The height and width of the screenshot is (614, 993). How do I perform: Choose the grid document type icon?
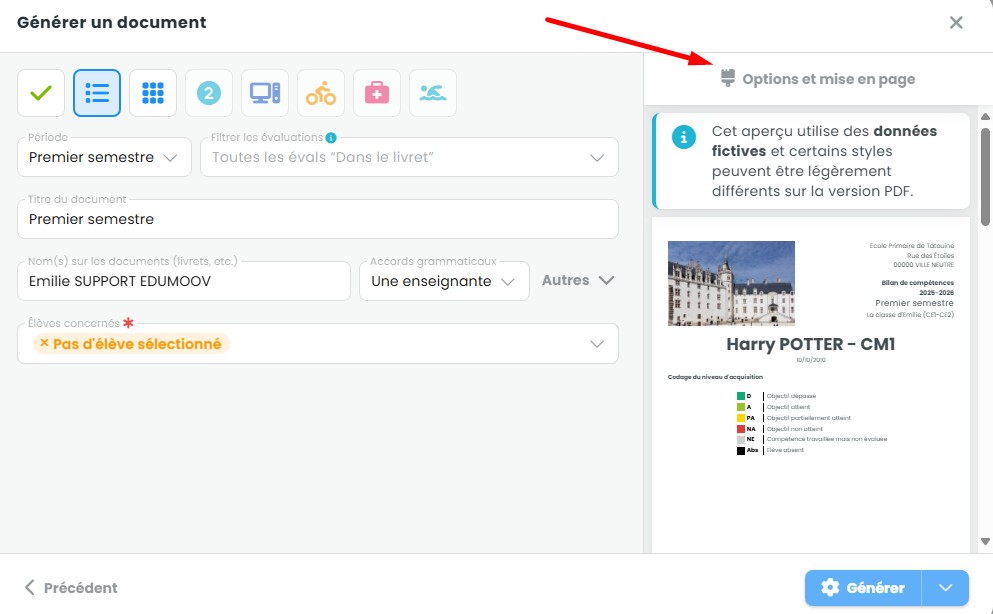153,94
